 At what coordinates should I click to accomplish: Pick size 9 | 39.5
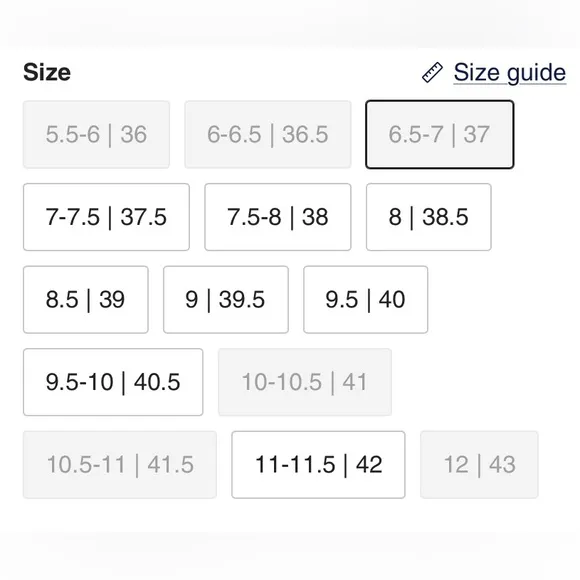pos(226,299)
